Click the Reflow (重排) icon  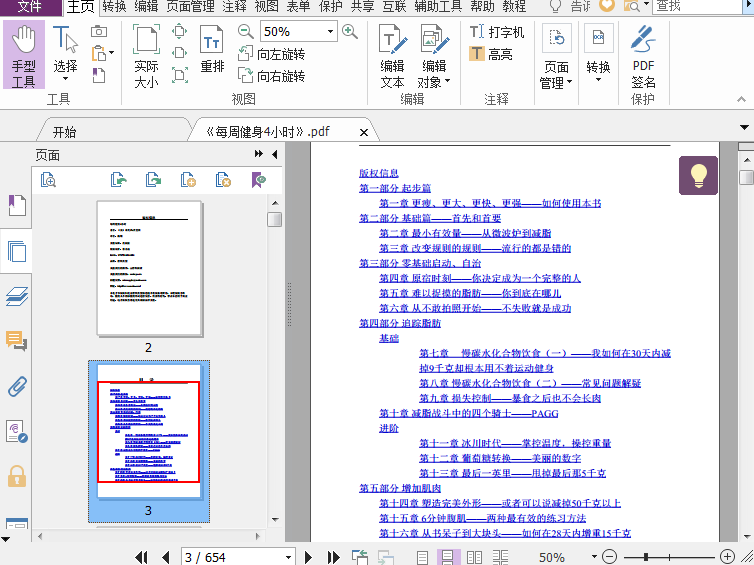click(212, 50)
